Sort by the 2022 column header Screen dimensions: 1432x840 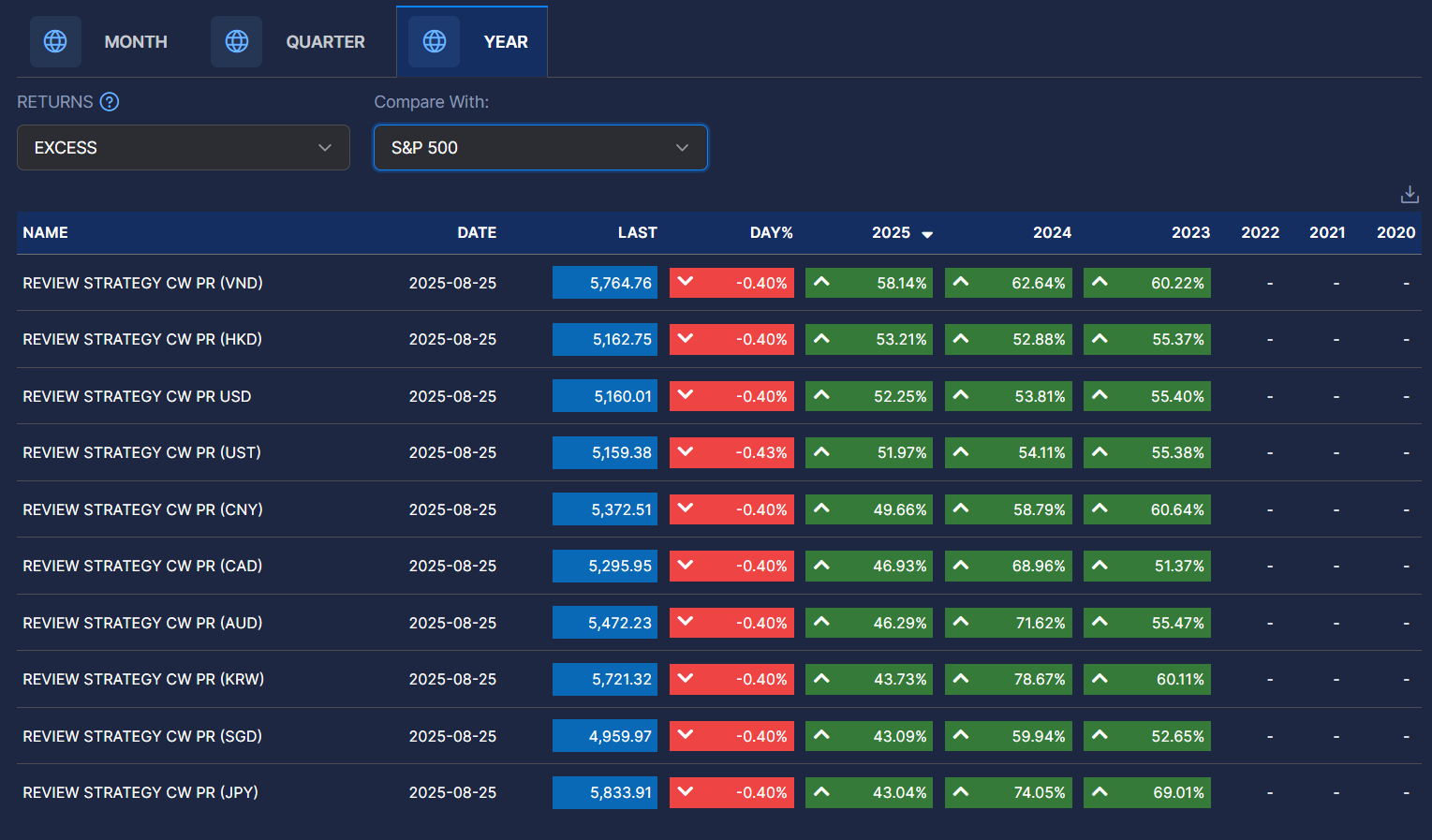click(1260, 232)
